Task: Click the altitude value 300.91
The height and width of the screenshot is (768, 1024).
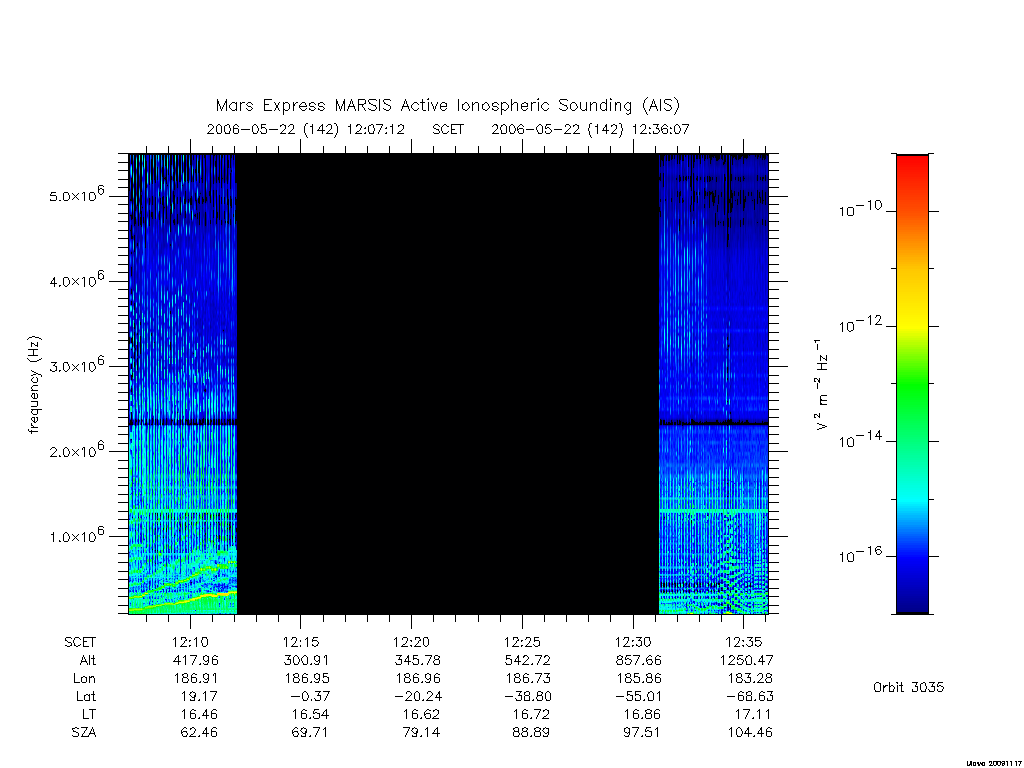Action: pyautogui.click(x=306, y=660)
